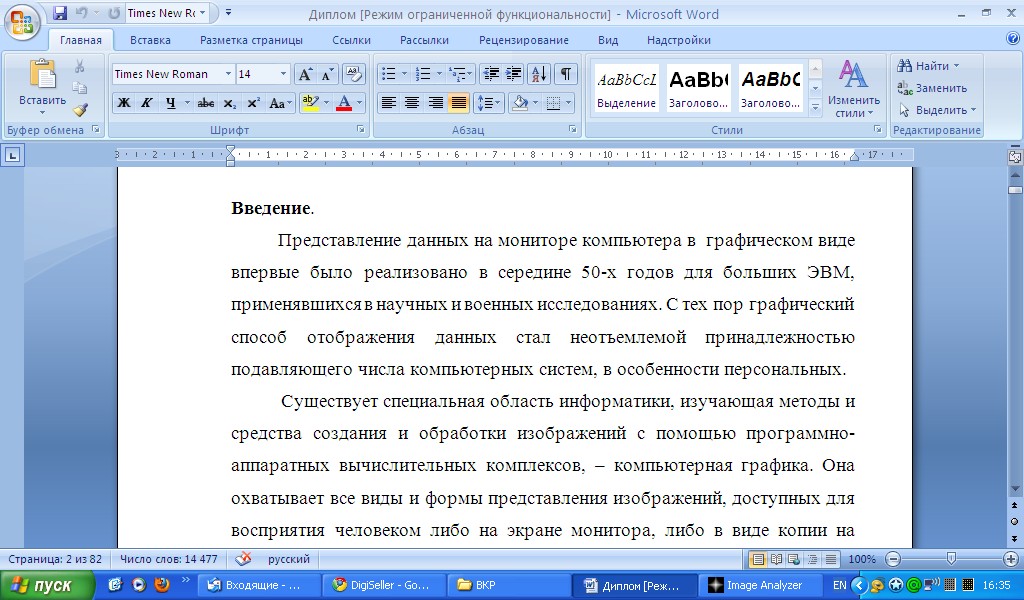The height and width of the screenshot is (600, 1024).
Task: Click the zoom slider in the status bar
Action: [x=951, y=559]
